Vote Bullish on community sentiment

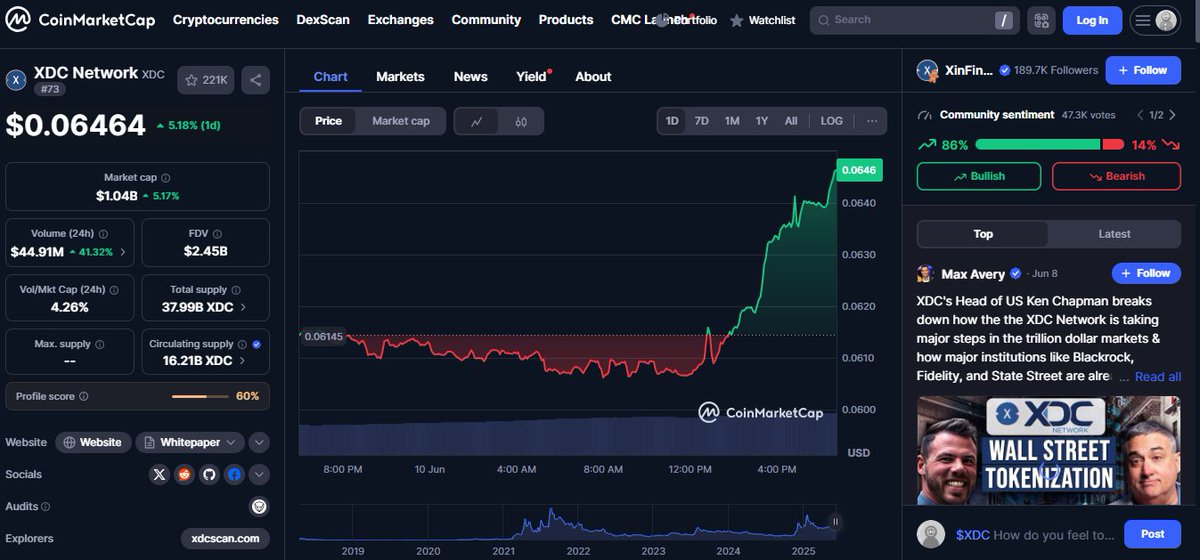coord(979,176)
